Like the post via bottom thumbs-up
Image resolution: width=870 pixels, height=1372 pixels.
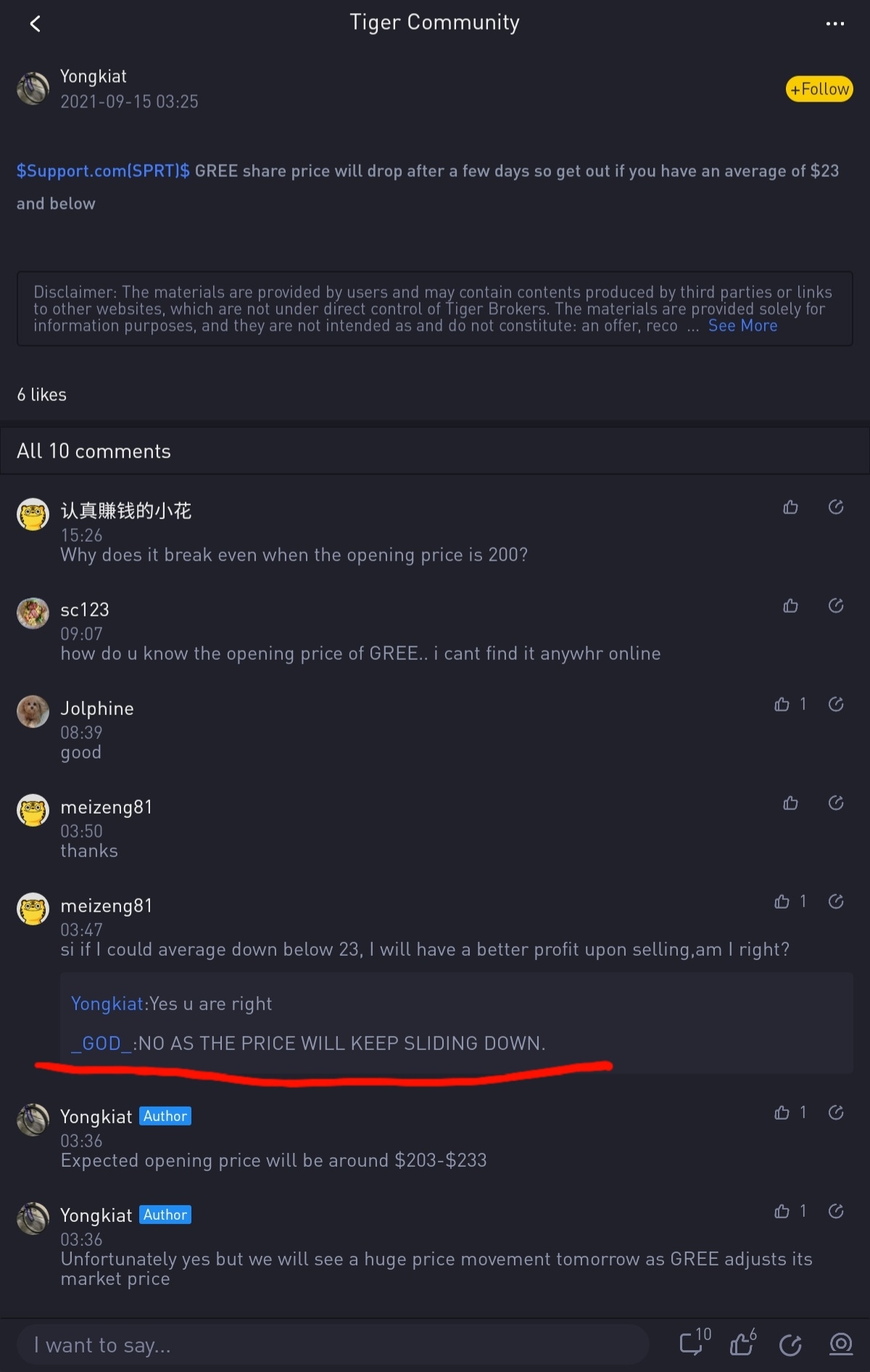coord(743,1342)
